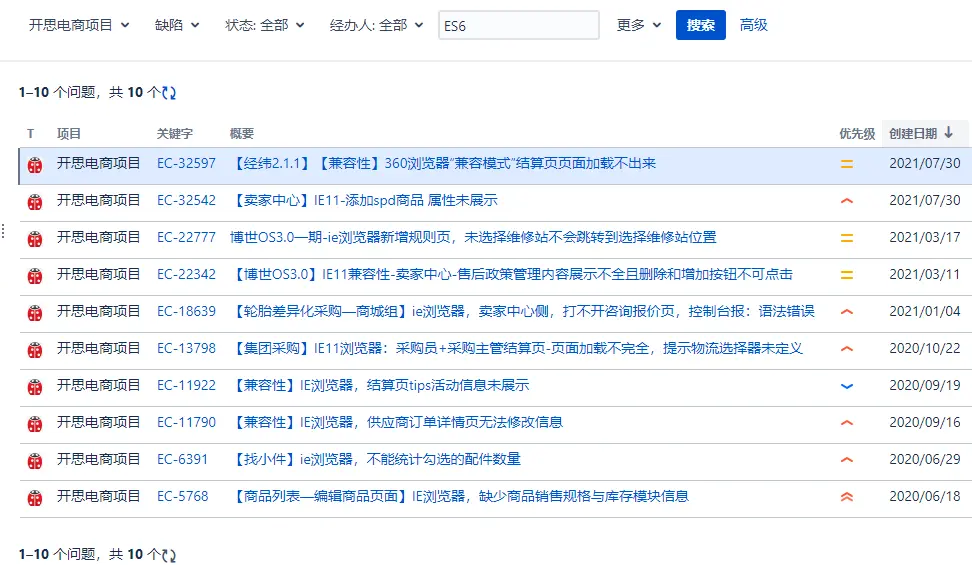Screen dimensions: 972x565
Task: Click high priority icon for EC-32542
Action: click(847, 201)
